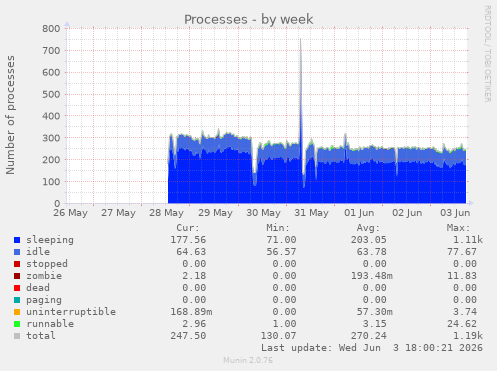Image resolution: width=497 pixels, height=371 pixels.
Task: Click the 'Last update' timestamp text
Action: (372, 348)
